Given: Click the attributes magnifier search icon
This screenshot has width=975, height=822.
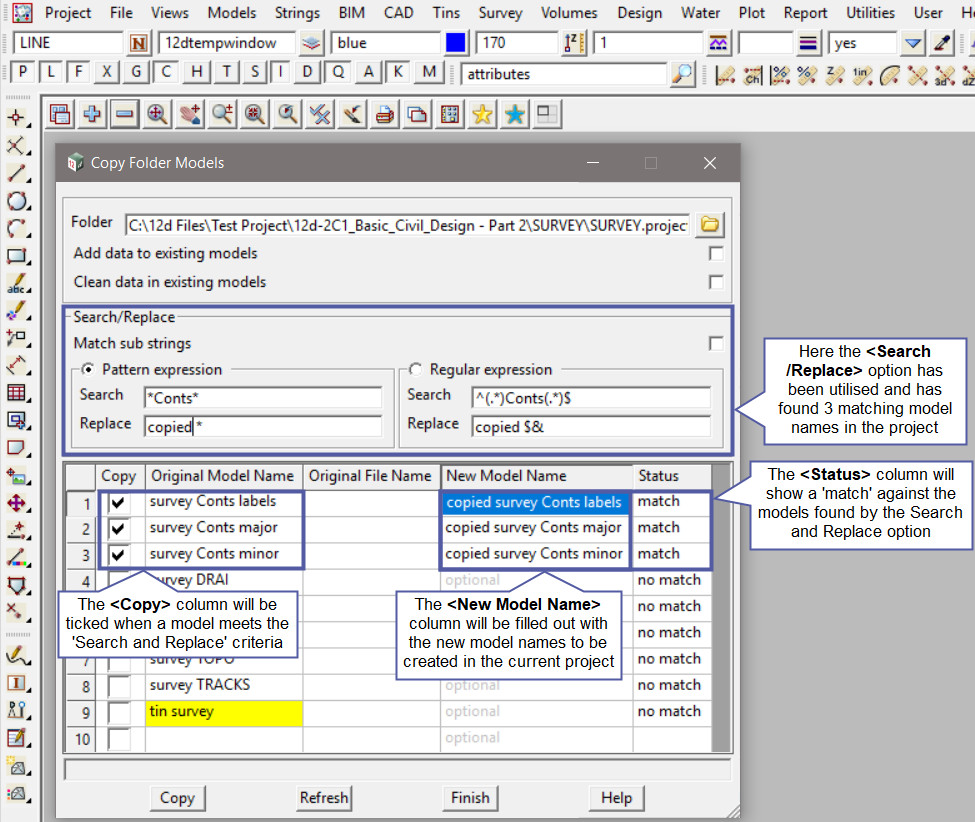Looking at the screenshot, I should pyautogui.click(x=682, y=74).
